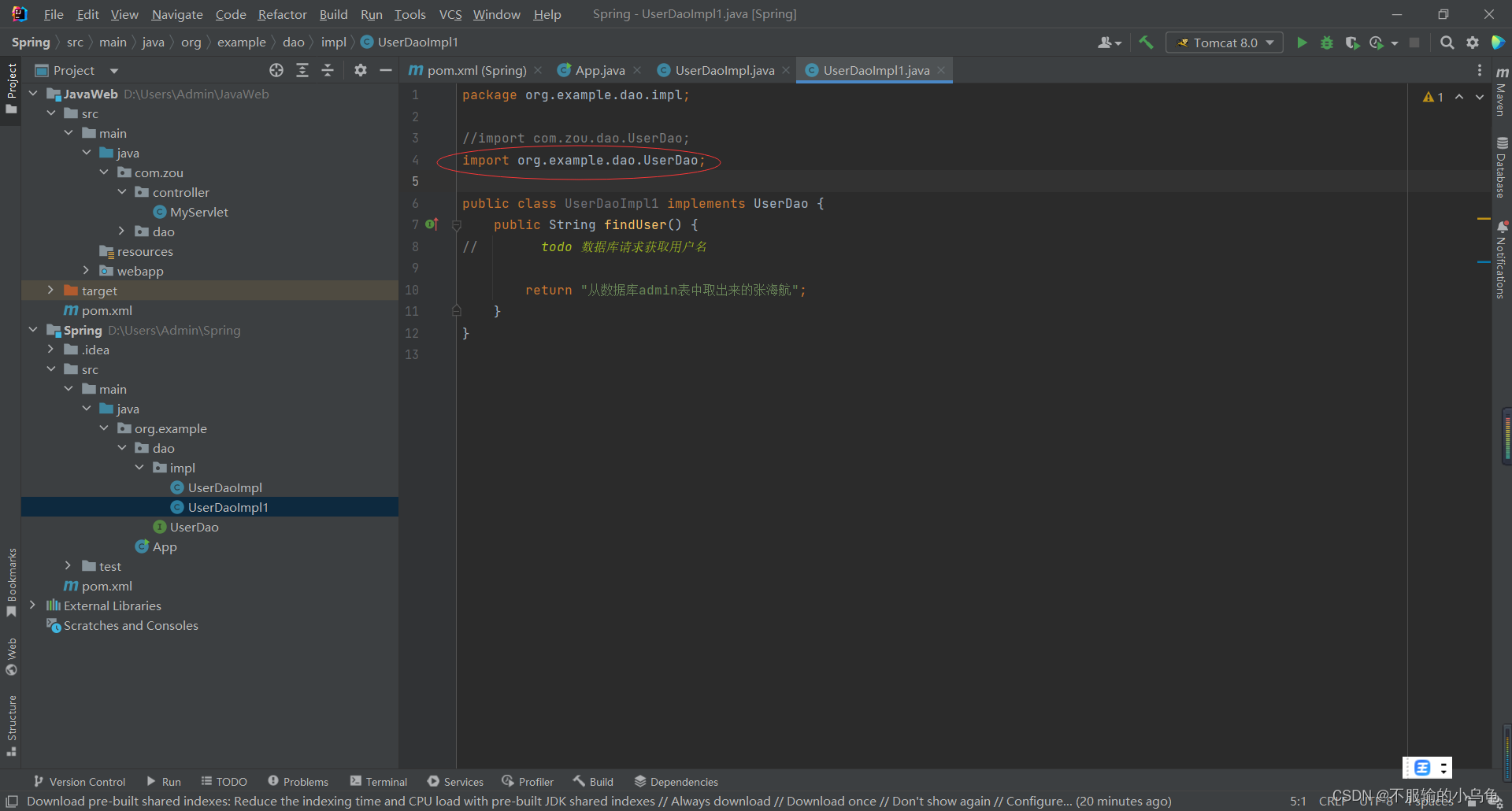Close the UserDaoImpl1.java tab
Viewport: 1512px width, 811px height.
pos(941,70)
